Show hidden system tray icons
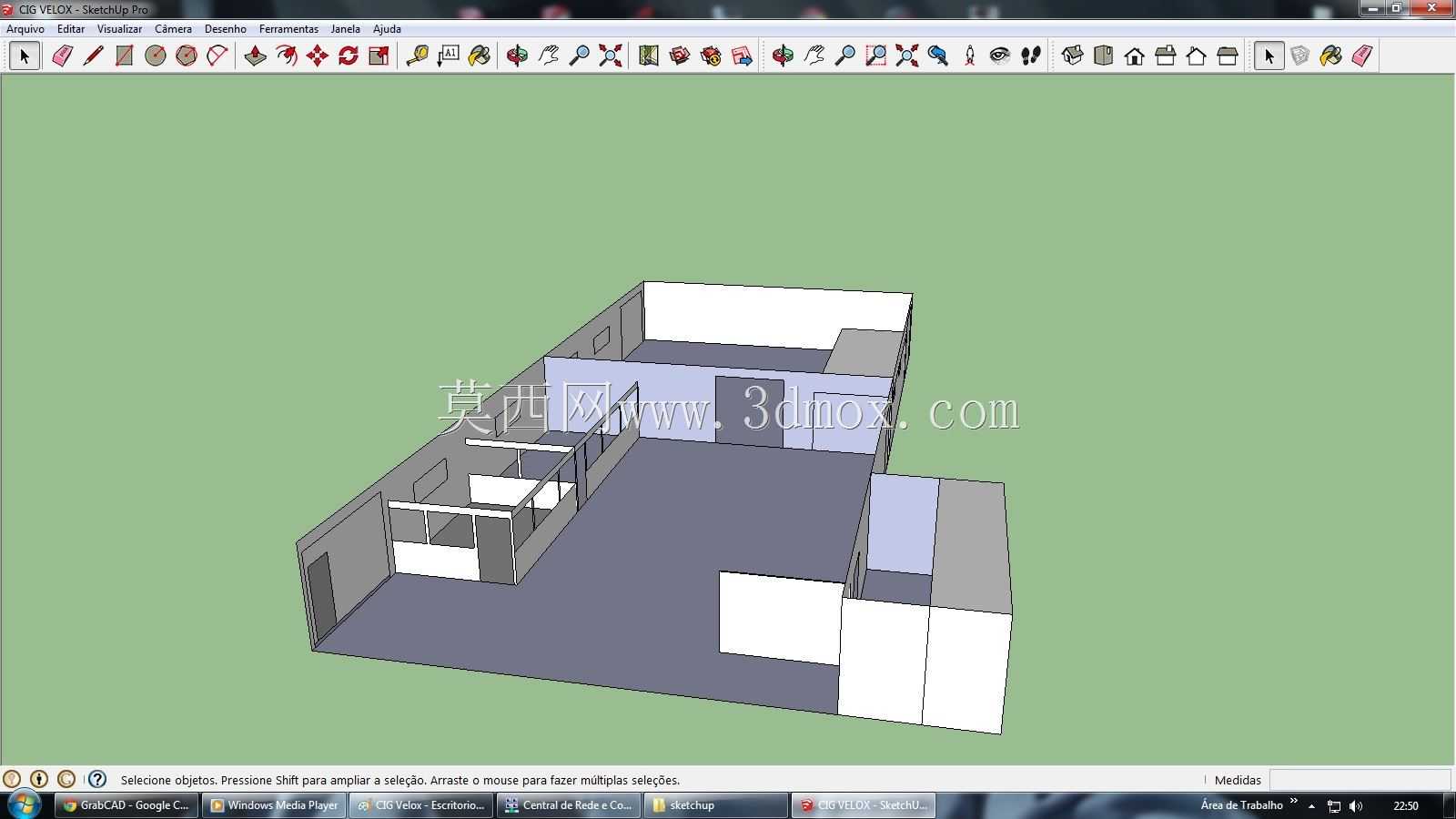The width and height of the screenshot is (1456, 819). point(1311,806)
